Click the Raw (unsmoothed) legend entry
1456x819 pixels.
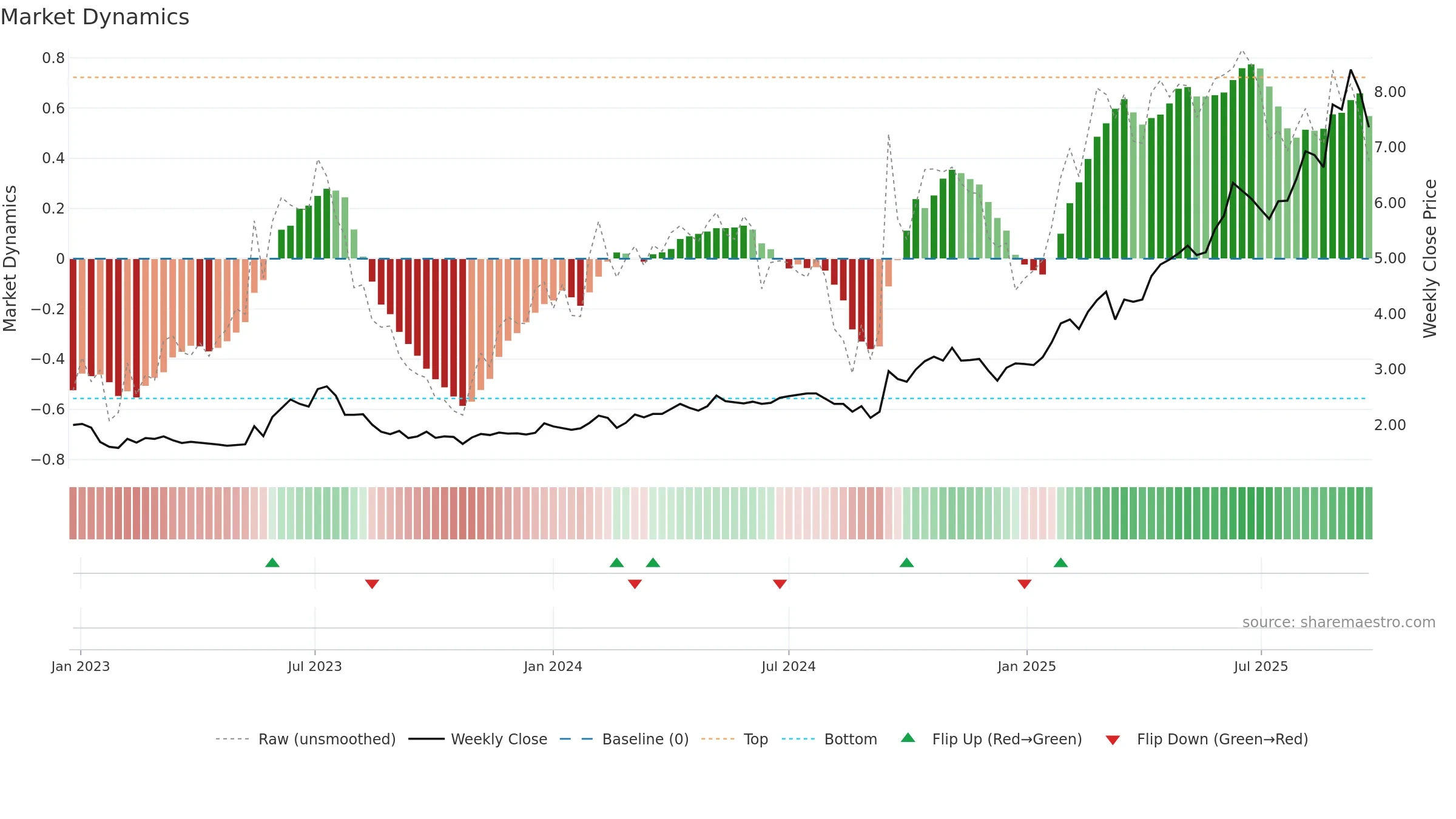(x=305, y=739)
